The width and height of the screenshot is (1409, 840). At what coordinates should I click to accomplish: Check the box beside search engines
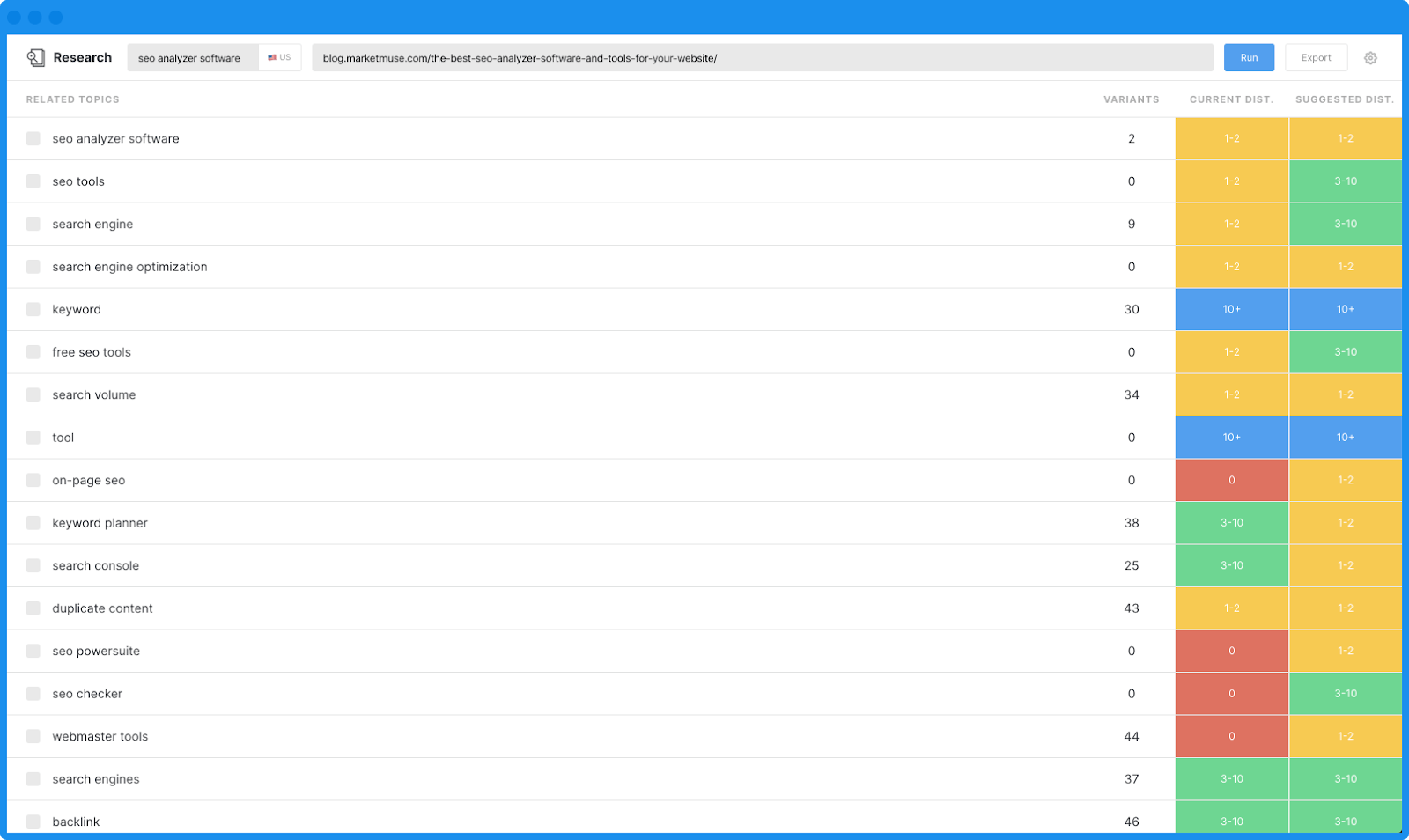click(x=33, y=779)
